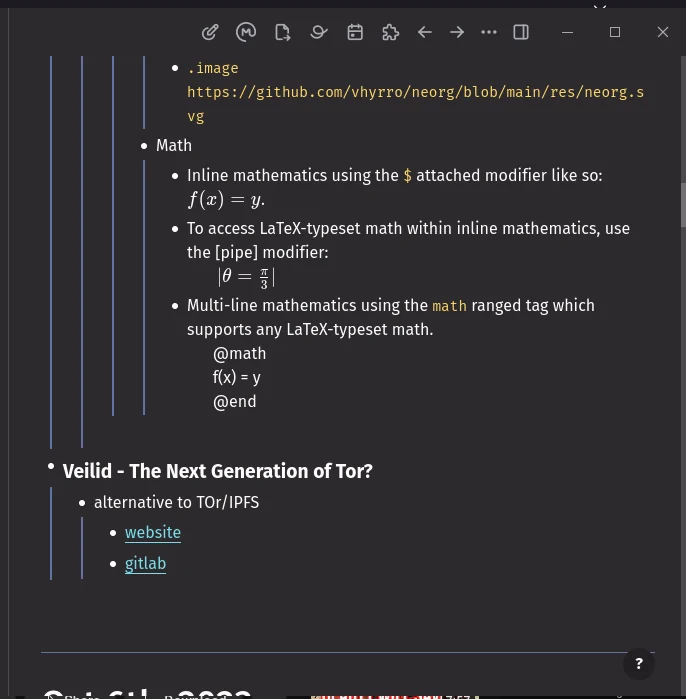Click the @end line
686x699 pixels.
click(234, 402)
